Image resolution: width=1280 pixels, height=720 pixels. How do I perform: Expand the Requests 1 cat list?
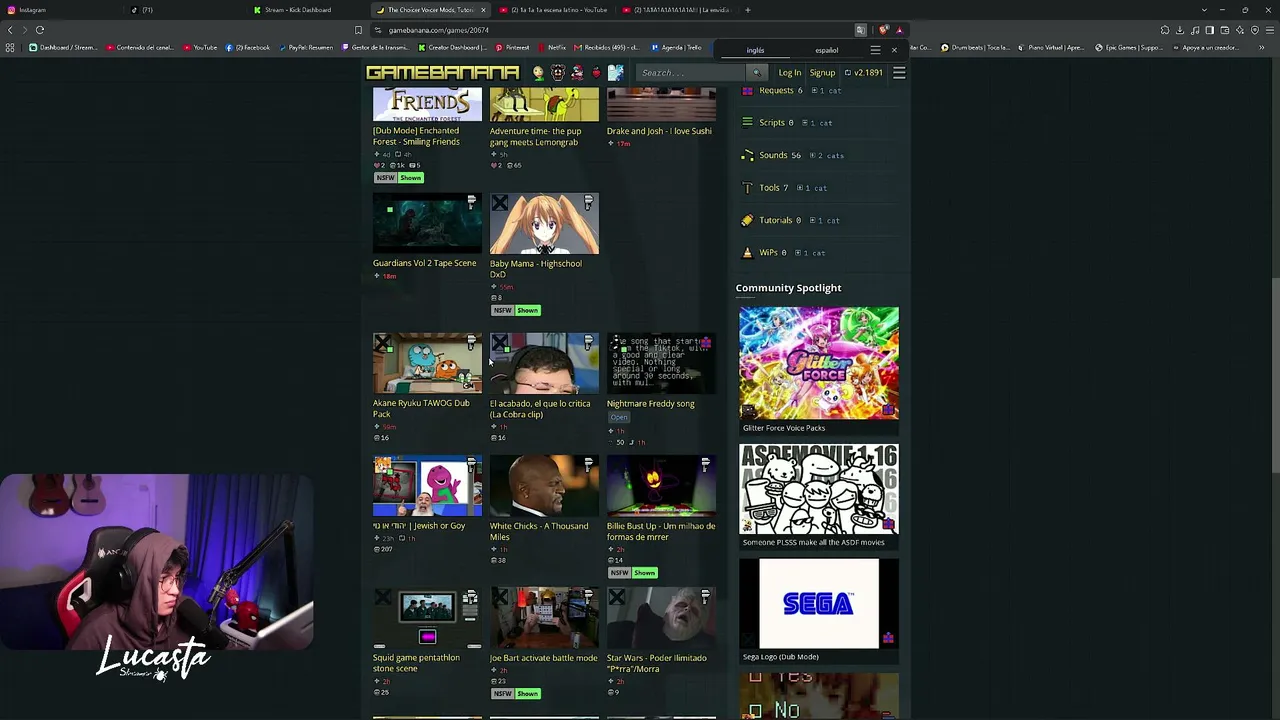[826, 91]
